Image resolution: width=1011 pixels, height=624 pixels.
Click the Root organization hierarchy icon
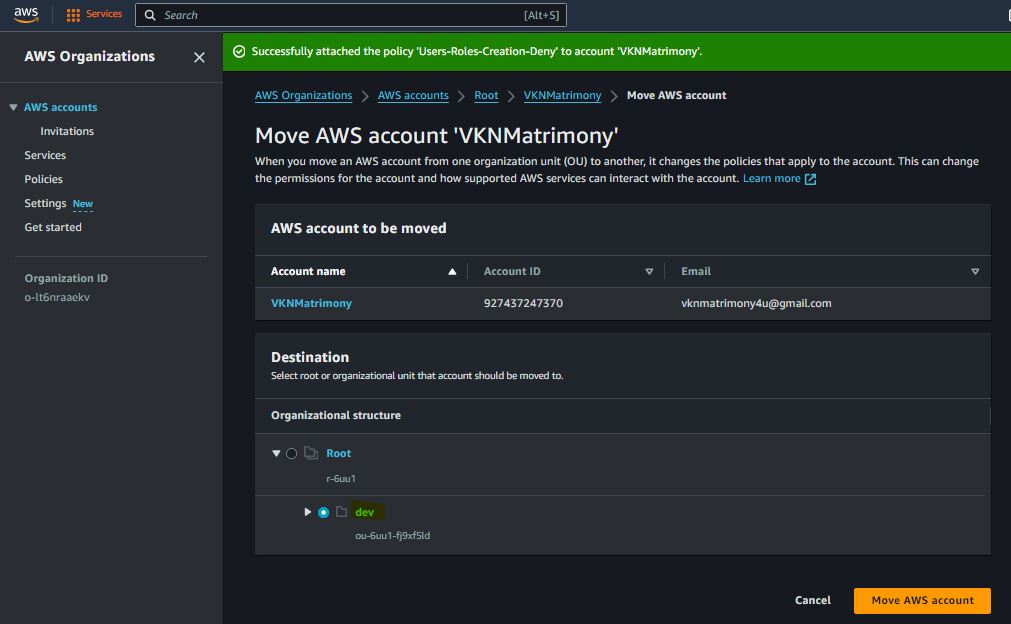point(310,454)
